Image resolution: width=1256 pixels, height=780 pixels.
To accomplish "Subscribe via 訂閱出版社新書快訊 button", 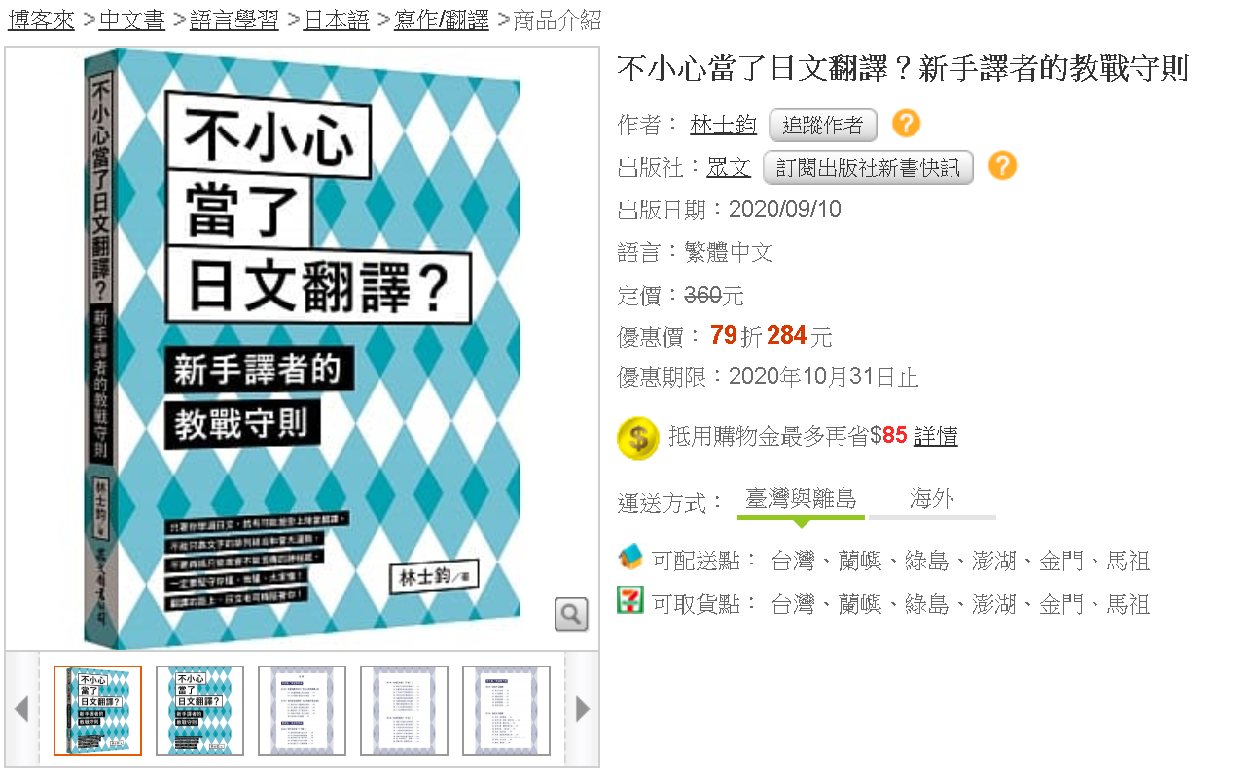I will pos(868,167).
